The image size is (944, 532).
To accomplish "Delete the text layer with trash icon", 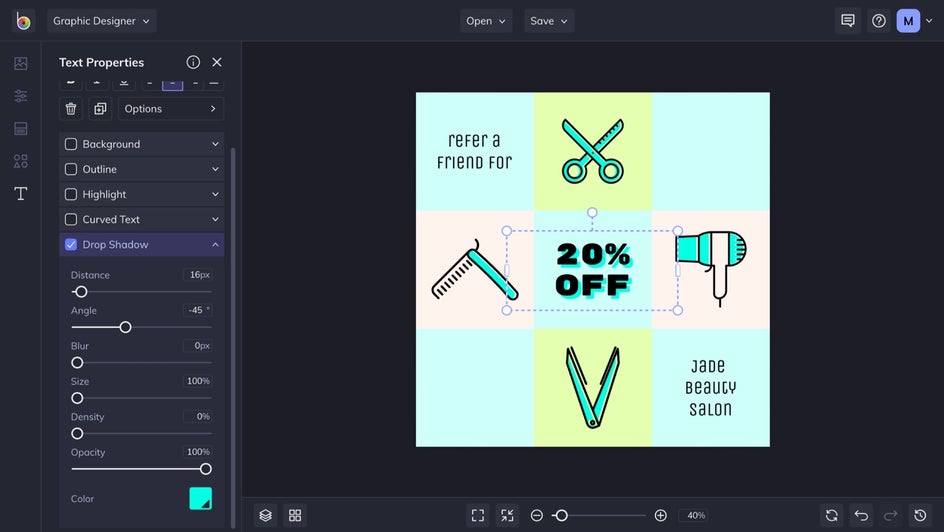I will 71,109.
